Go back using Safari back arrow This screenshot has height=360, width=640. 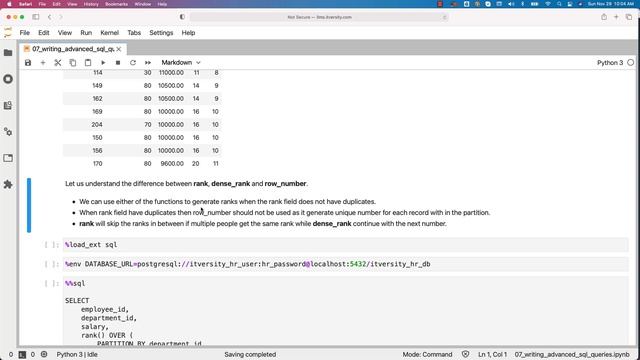click(49, 17)
